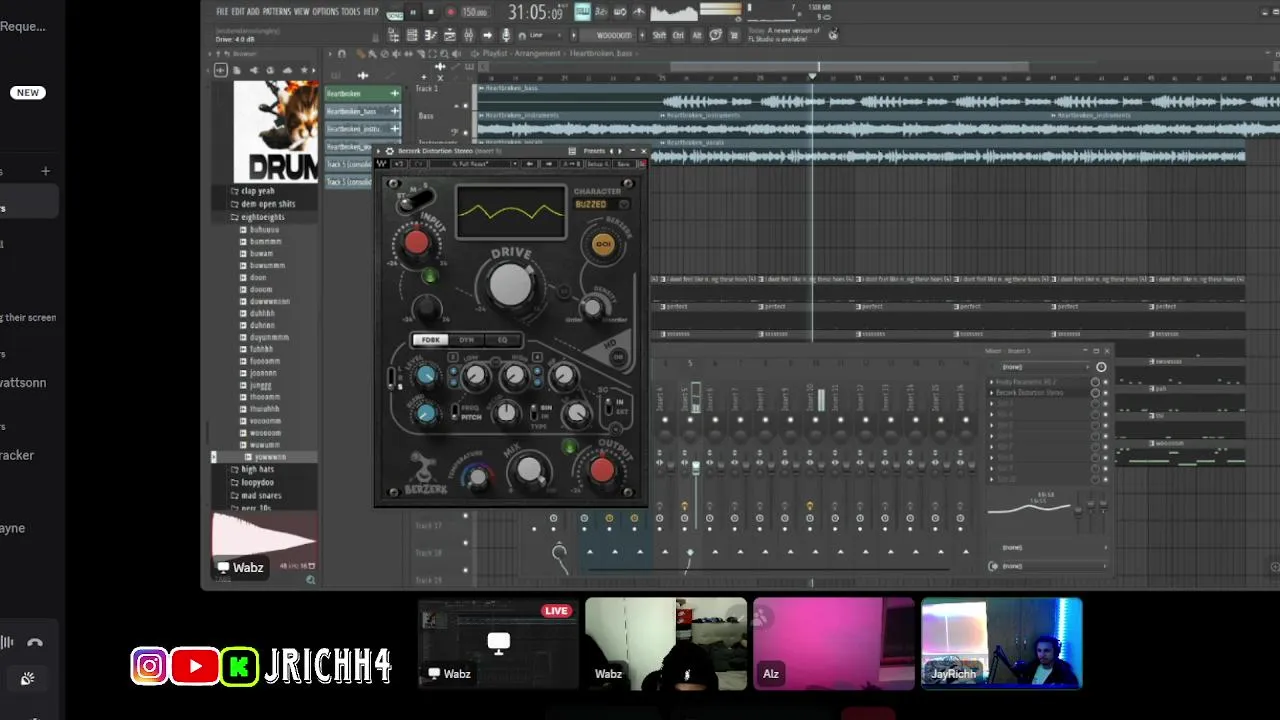Click the update notification icon
The height and width of the screenshot is (720, 1280).
(x=834, y=34)
